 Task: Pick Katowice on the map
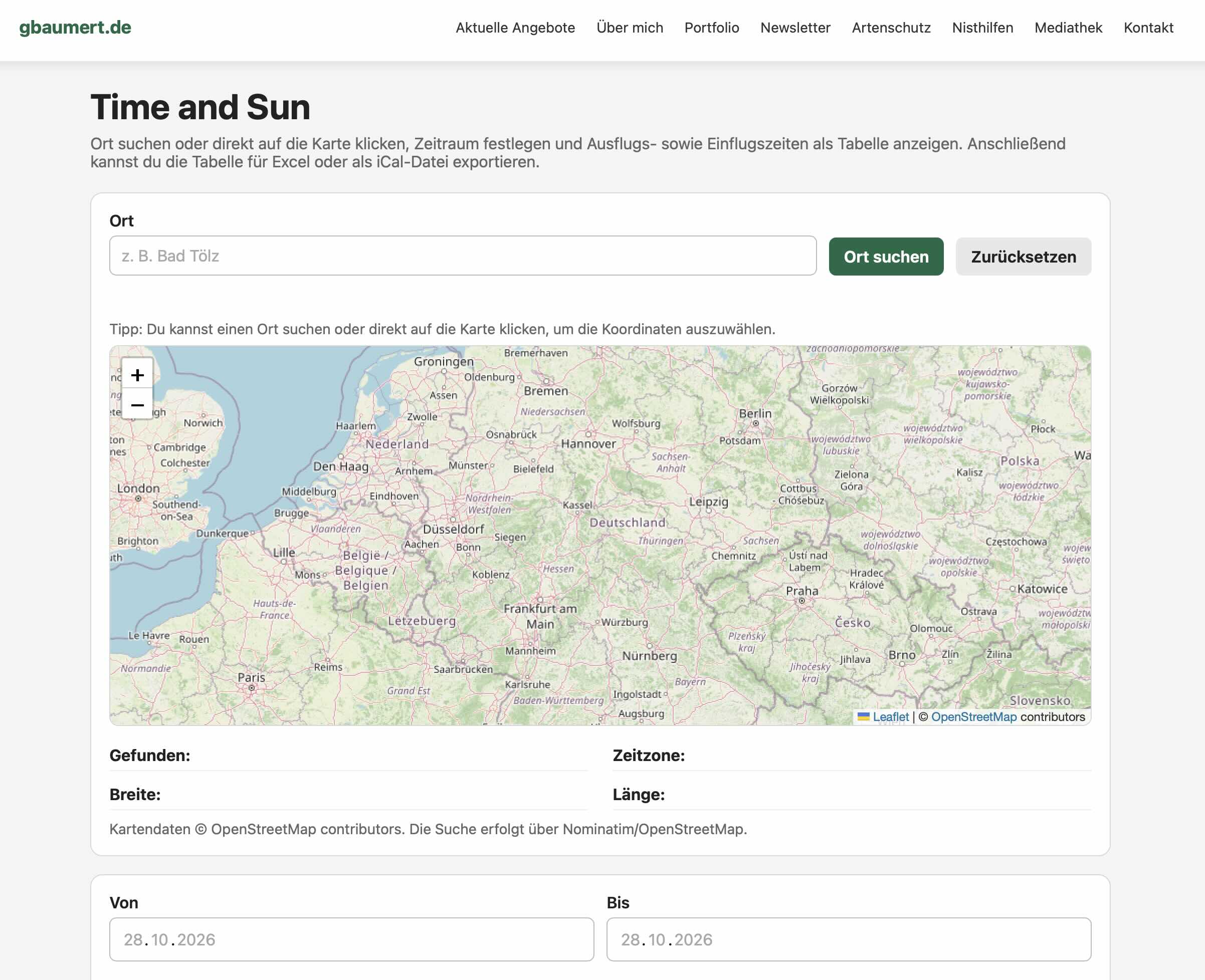click(1043, 589)
